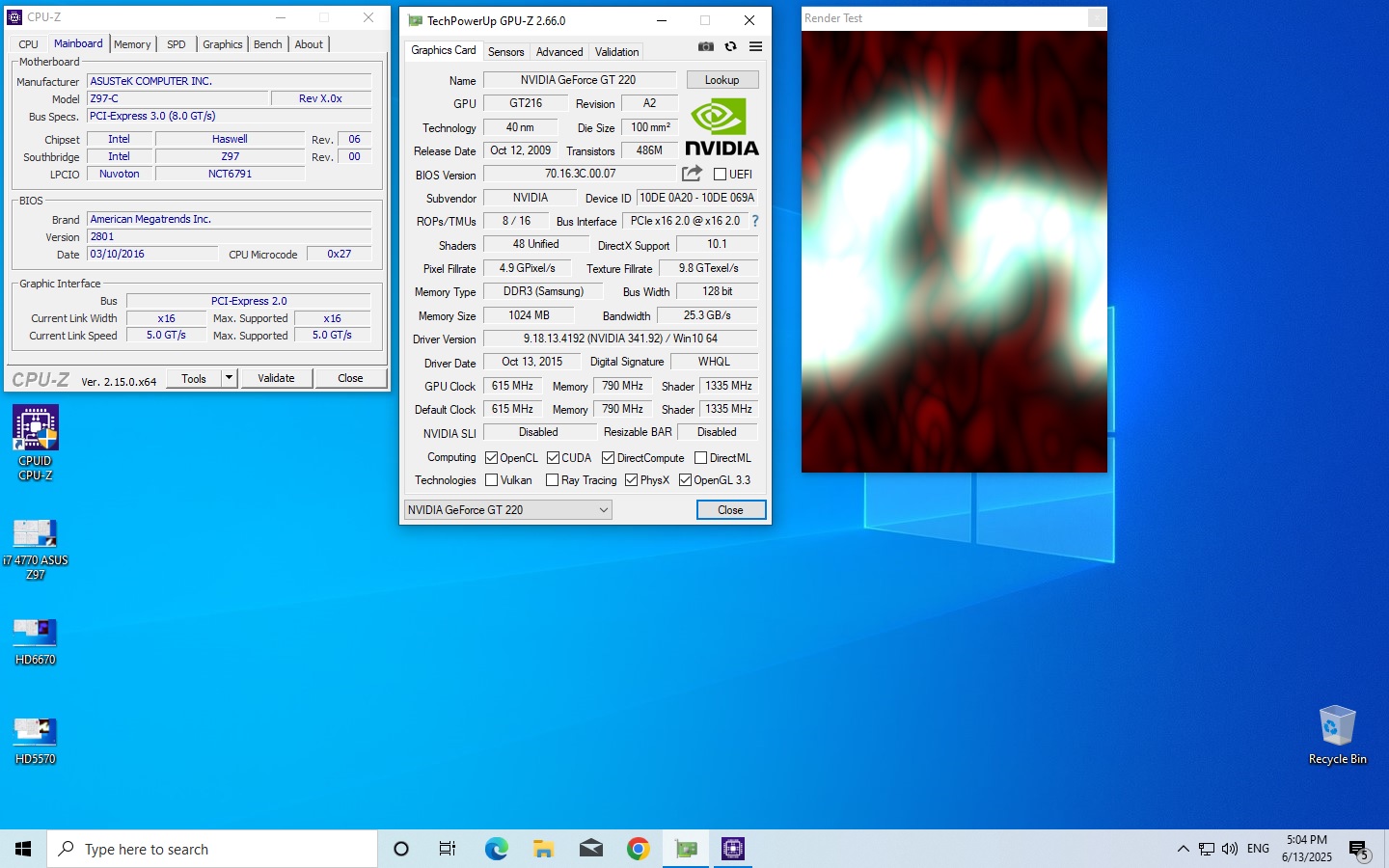Viewport: 1389px width, 868px height.
Task: Toggle the DirectML checkbox
Action: click(x=700, y=458)
